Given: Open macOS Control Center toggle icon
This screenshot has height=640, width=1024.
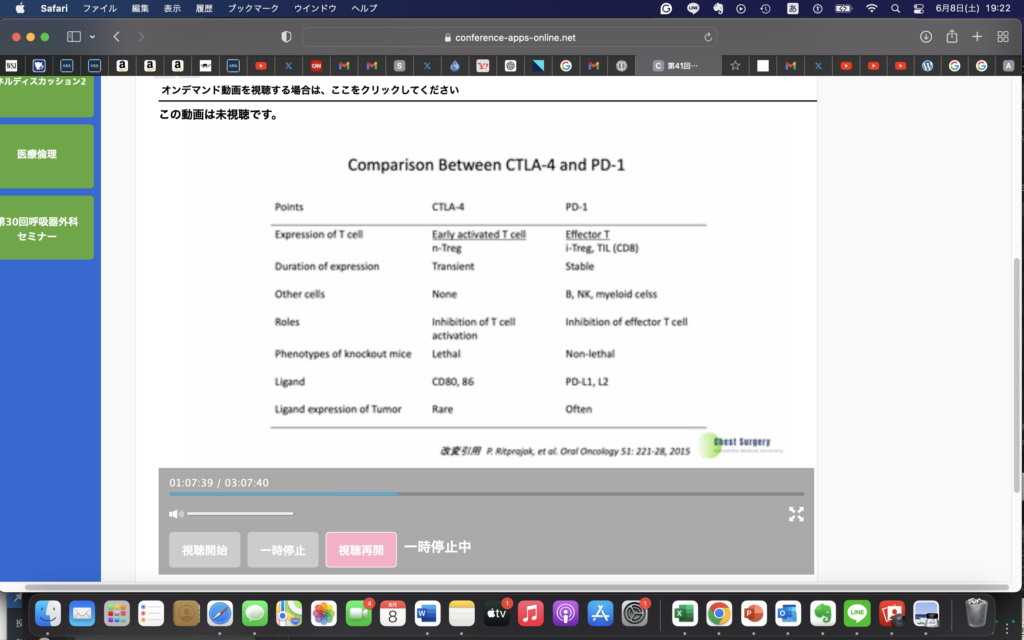Looking at the screenshot, I should tap(918, 8).
